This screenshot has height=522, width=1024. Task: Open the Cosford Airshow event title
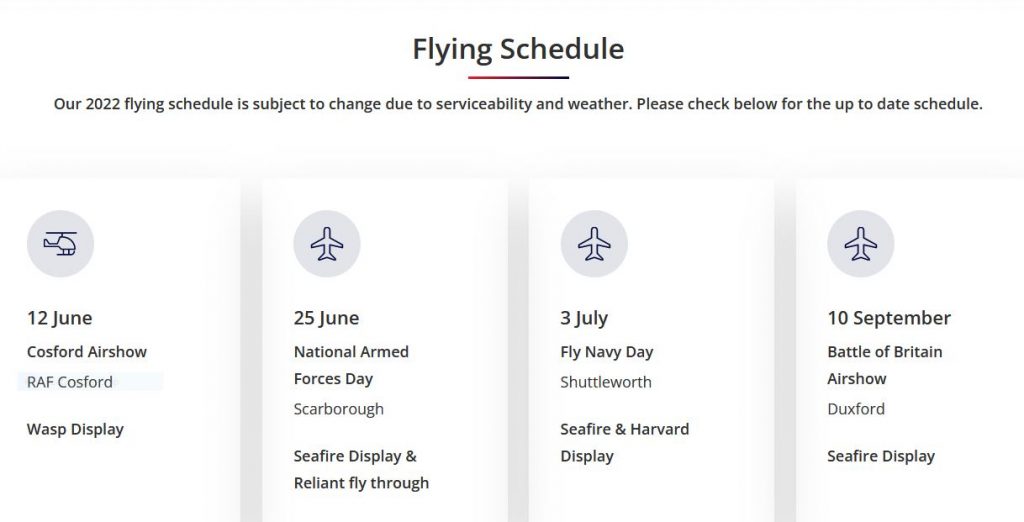[x=87, y=351]
